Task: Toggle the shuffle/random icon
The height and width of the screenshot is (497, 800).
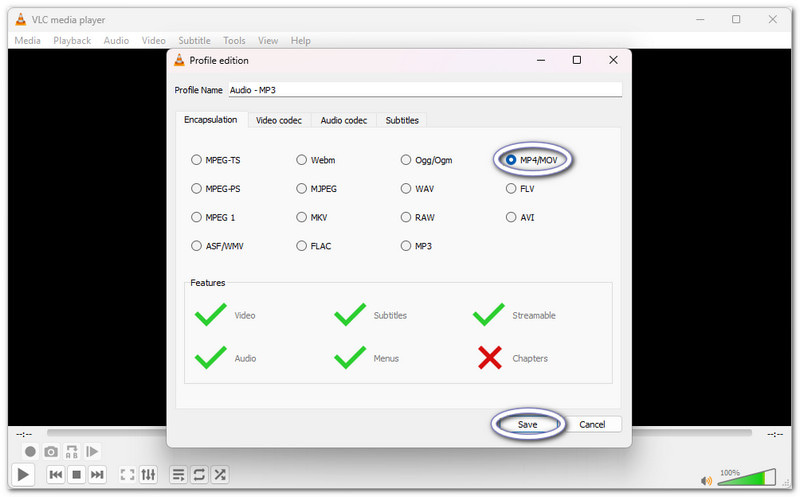Action: coord(220,475)
